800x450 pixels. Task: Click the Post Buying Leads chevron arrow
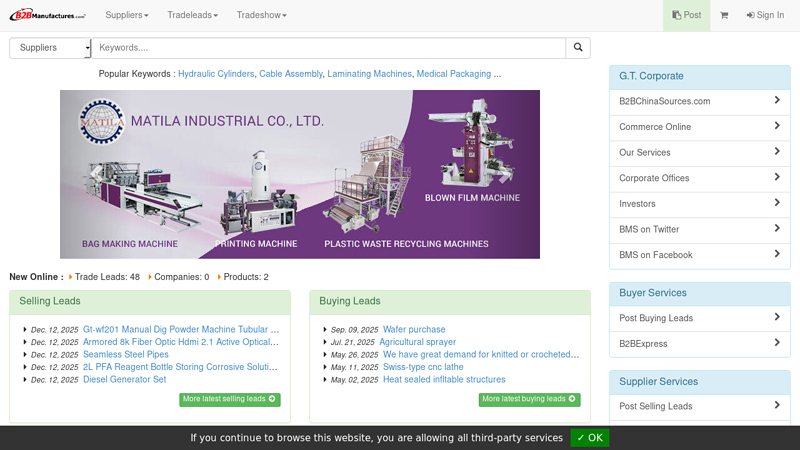point(777,317)
